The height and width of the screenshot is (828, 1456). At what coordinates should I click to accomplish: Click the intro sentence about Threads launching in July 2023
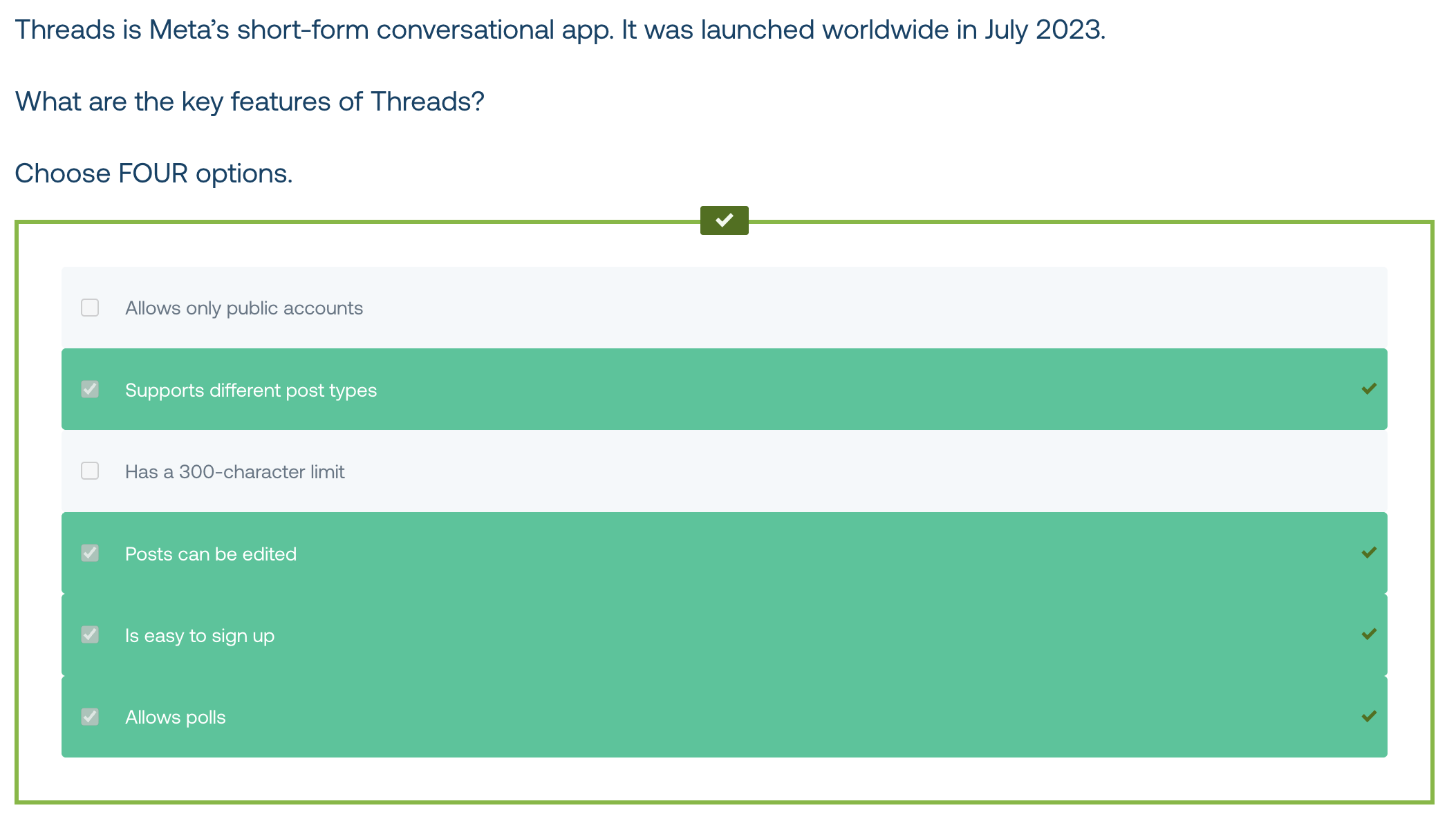pos(561,30)
